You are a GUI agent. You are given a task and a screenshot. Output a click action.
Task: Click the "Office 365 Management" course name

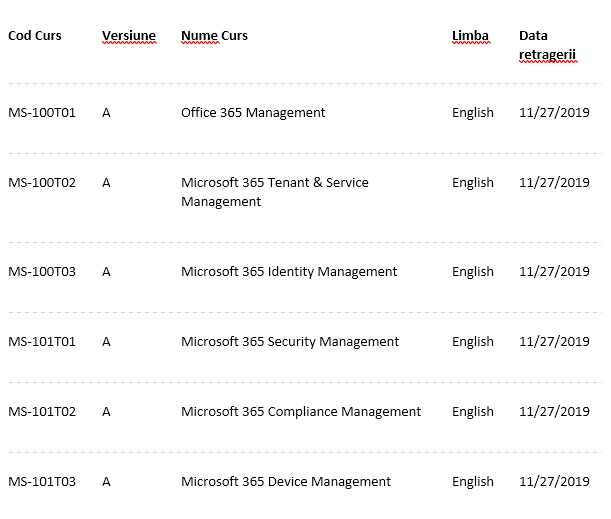253,113
